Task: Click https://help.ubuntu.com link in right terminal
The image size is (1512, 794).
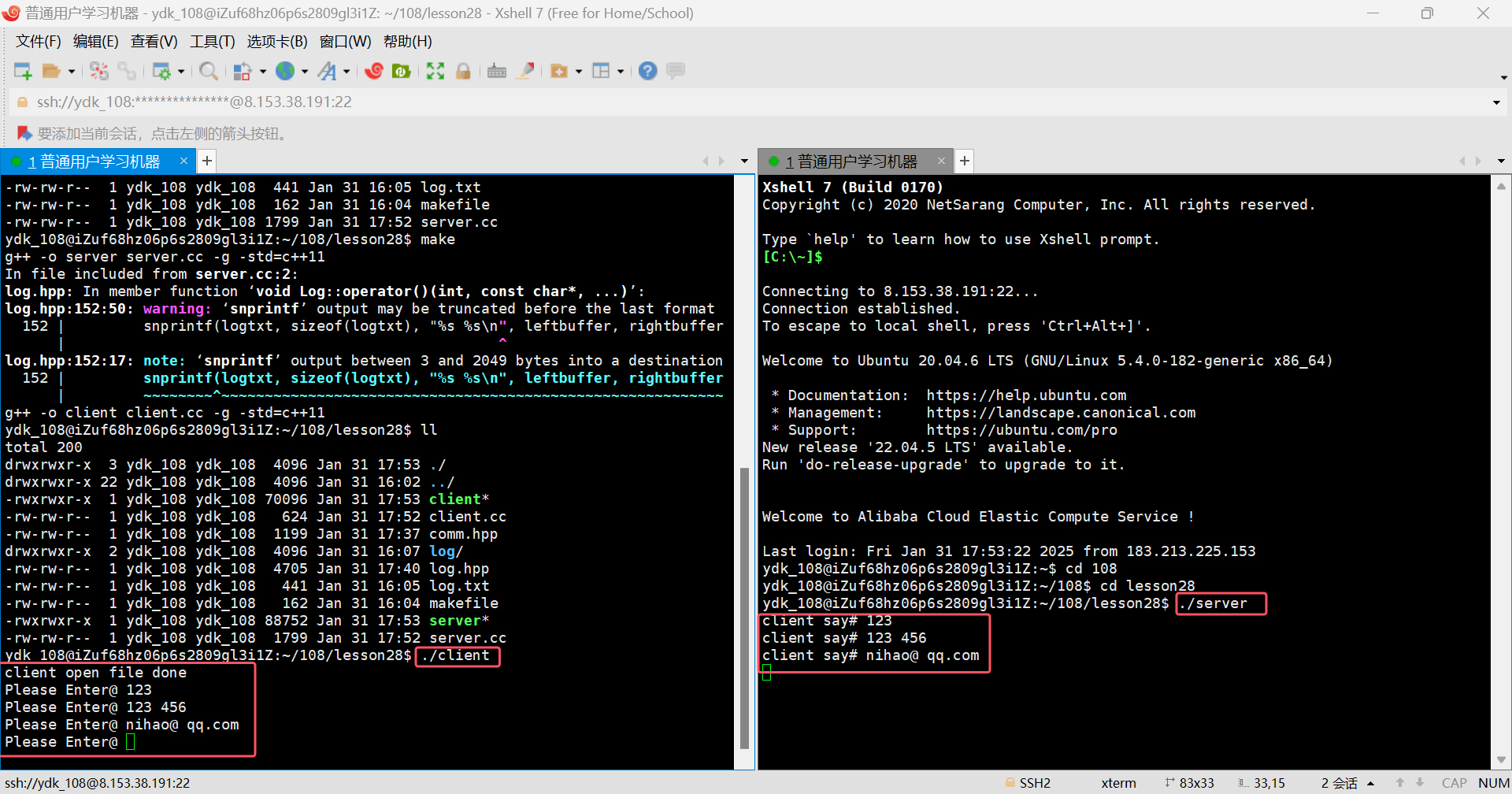Action: point(1026,395)
